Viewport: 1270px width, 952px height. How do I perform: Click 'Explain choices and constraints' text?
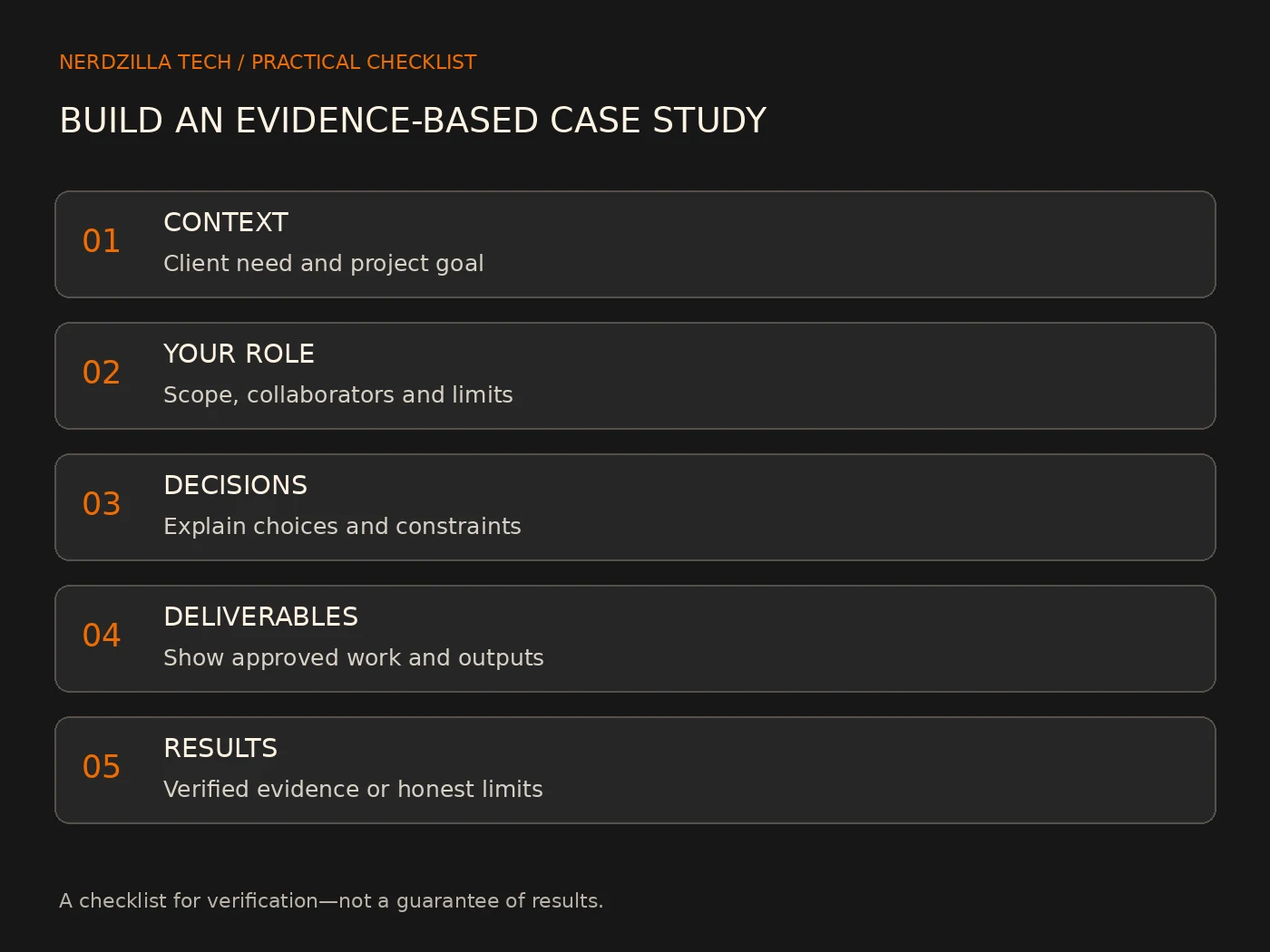coord(342,527)
